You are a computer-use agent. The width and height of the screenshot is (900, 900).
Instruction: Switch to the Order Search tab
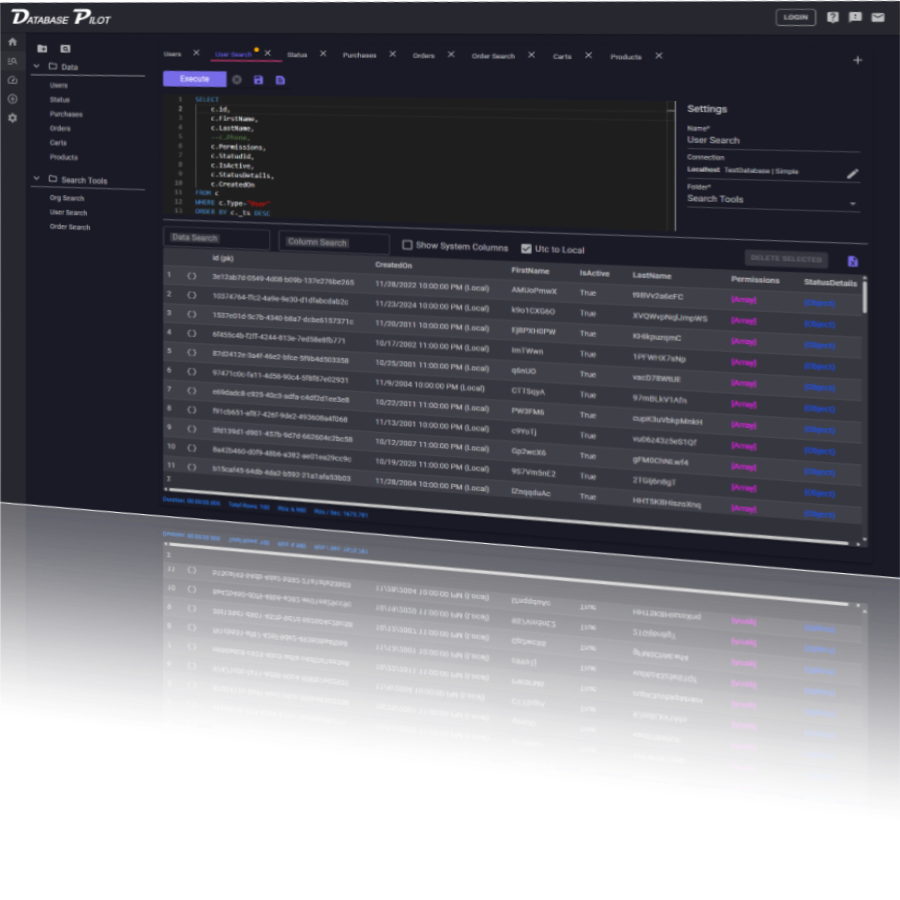point(493,56)
